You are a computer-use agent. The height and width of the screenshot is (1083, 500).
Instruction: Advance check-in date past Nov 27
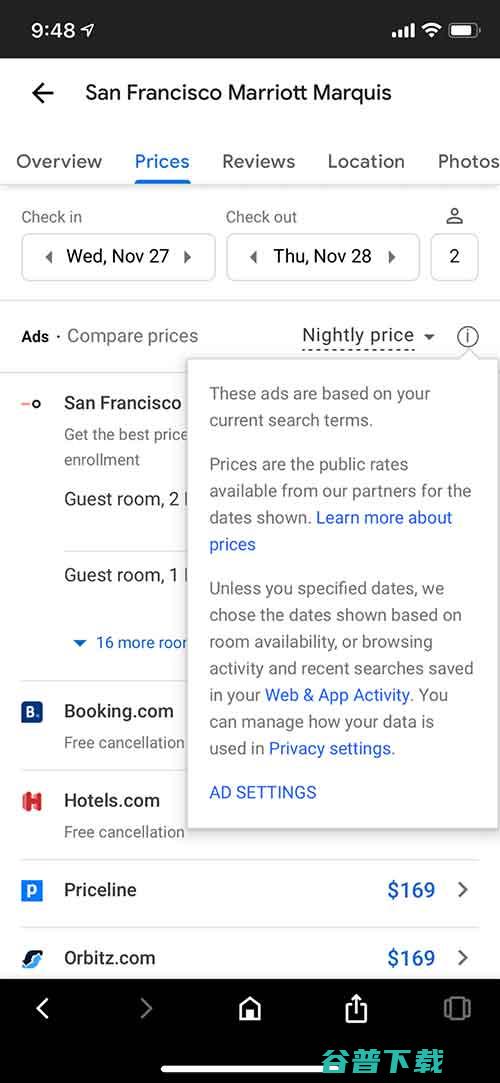pyautogui.click(x=187, y=257)
